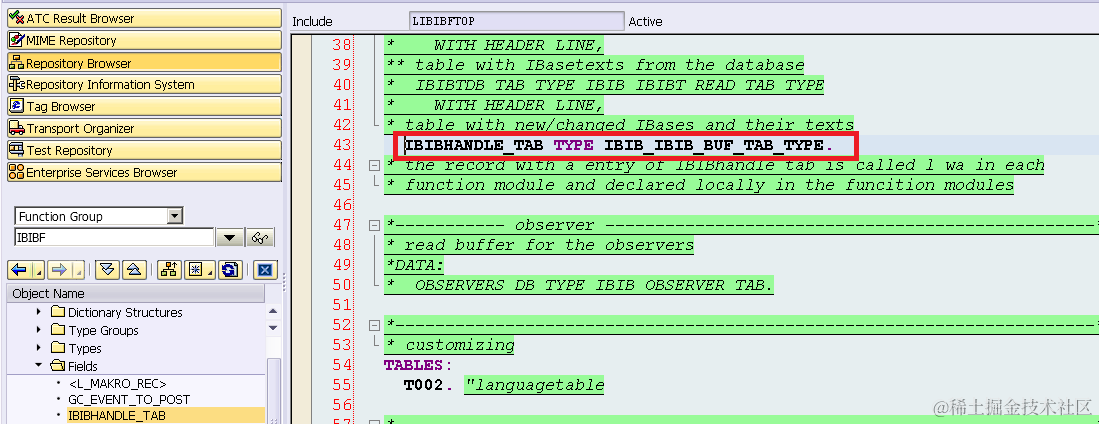
Task: Click the IBIB_IBIB_BUF_TAB_TYPE type name
Action: point(714,145)
